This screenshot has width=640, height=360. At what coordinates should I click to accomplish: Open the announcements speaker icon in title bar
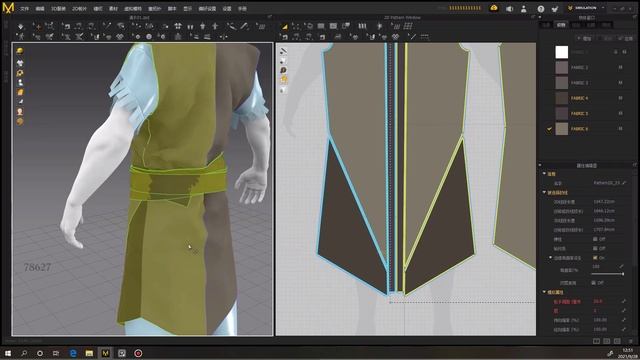tap(509, 9)
